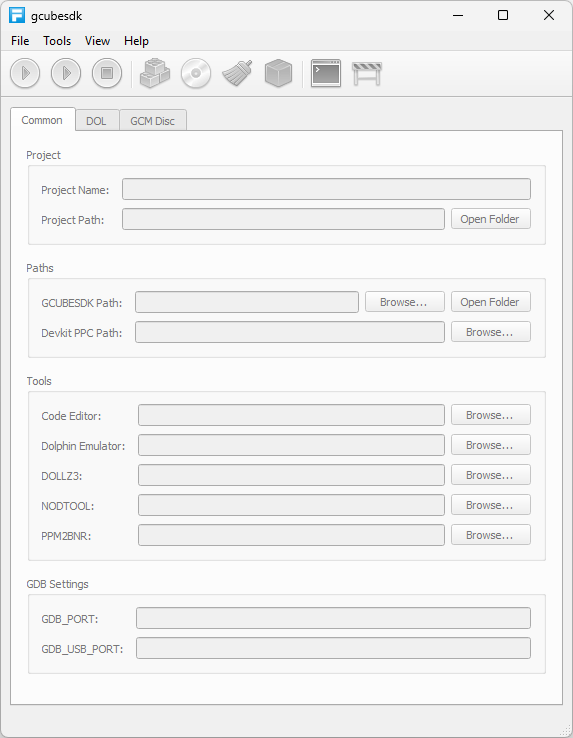Click Open Folder next to Project Path
Viewport: 573px width, 738px height.
click(491, 219)
